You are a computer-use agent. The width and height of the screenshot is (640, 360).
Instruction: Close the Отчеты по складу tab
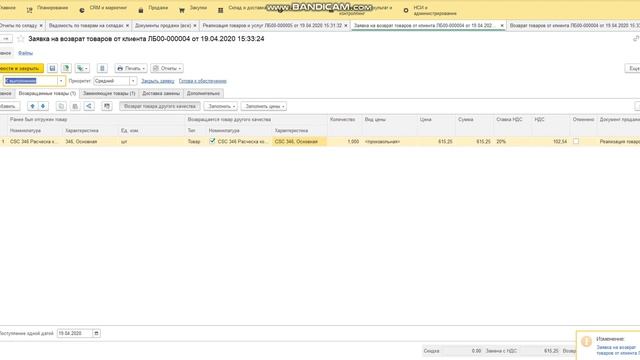(x=41, y=25)
